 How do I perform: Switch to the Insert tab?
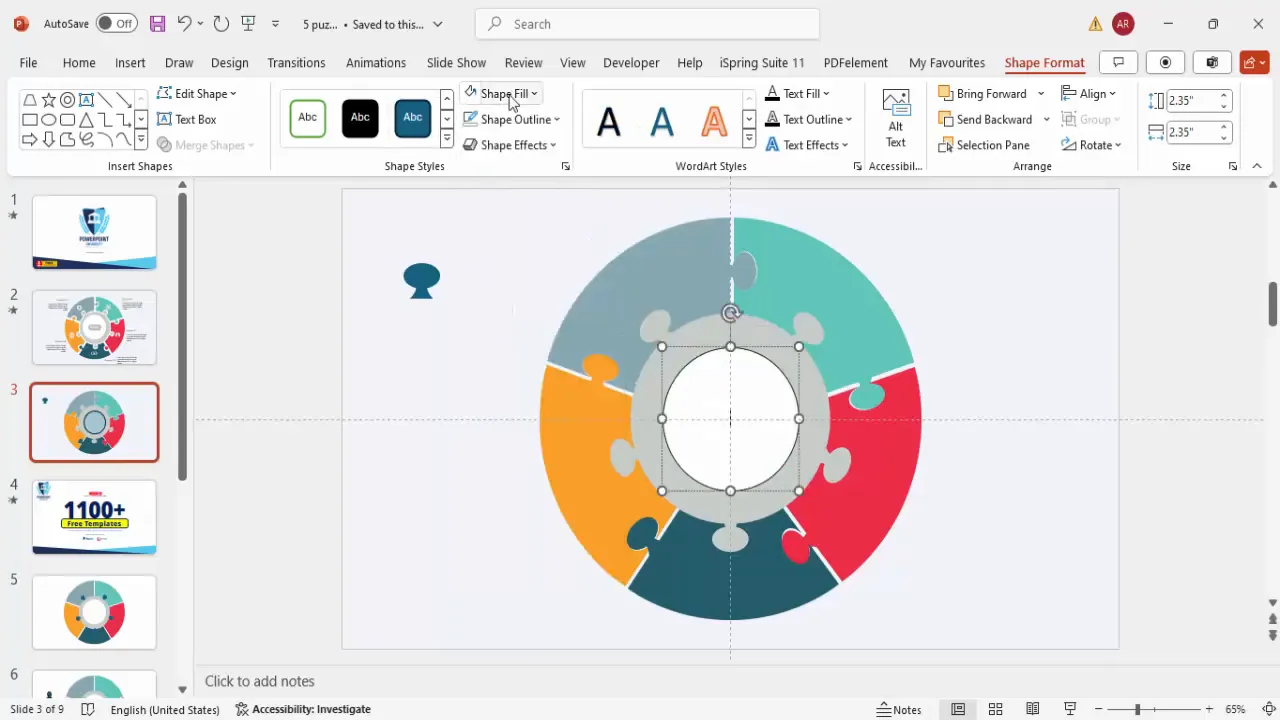click(130, 62)
